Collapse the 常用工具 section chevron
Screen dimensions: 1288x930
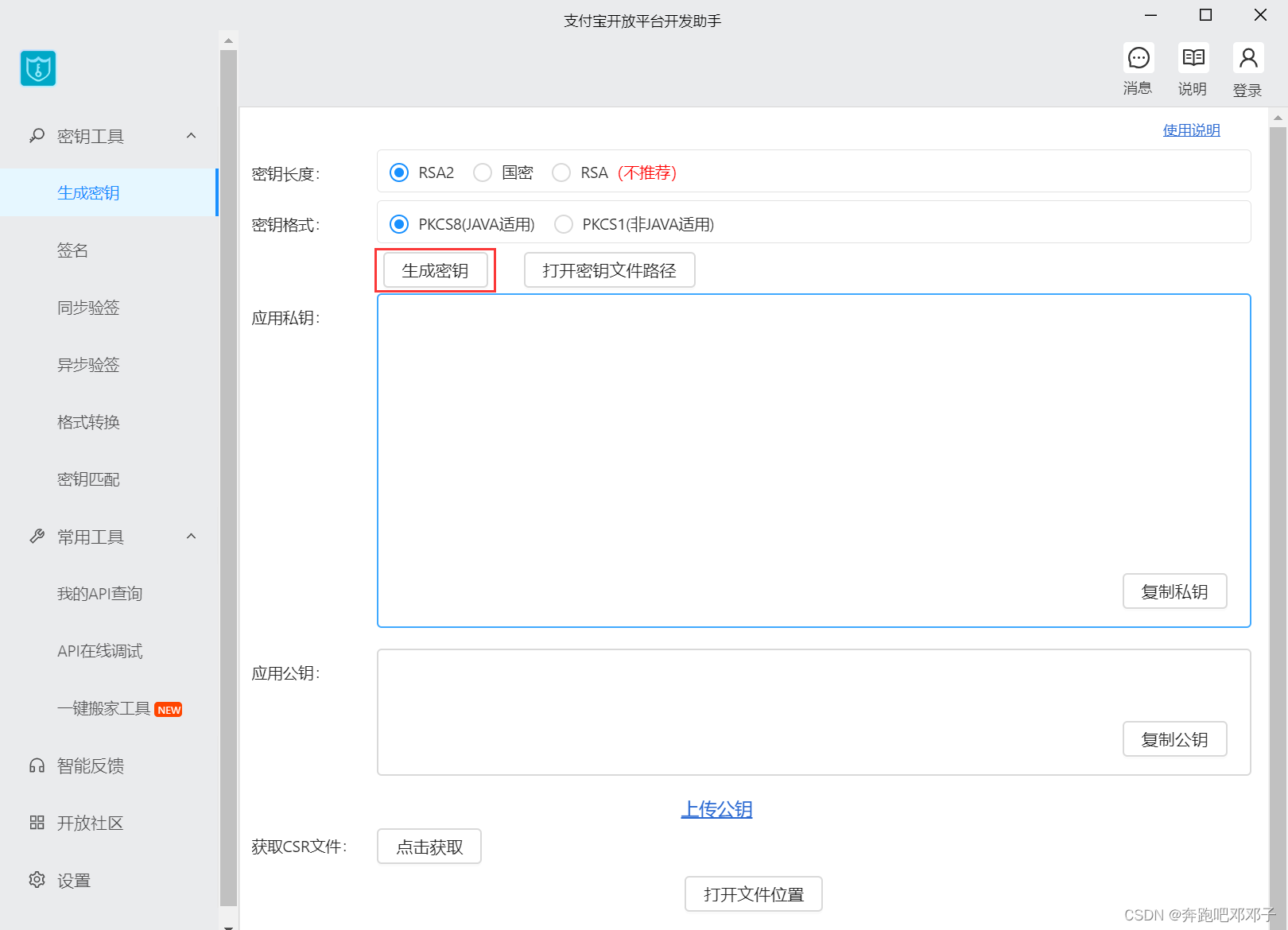tap(191, 537)
